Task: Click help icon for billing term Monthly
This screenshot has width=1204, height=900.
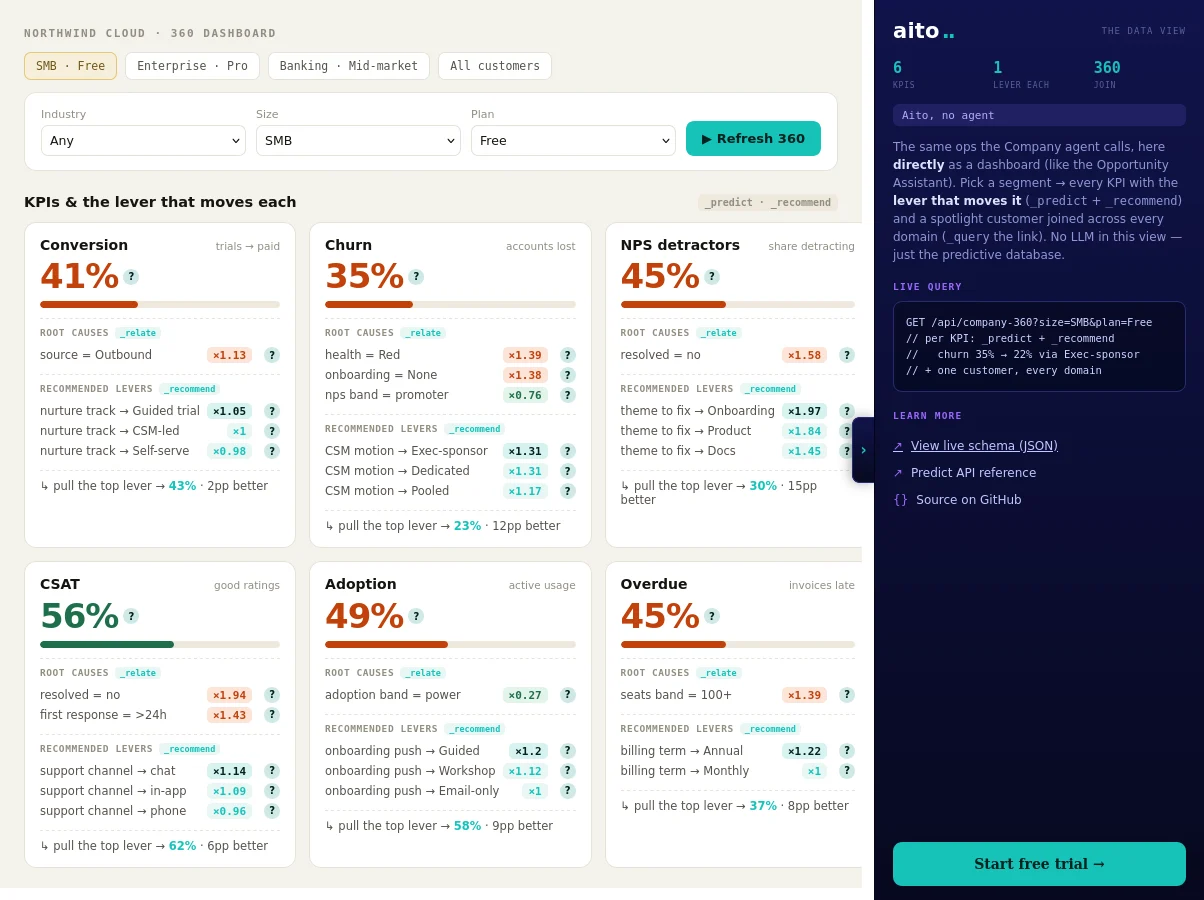Action: coord(847,771)
